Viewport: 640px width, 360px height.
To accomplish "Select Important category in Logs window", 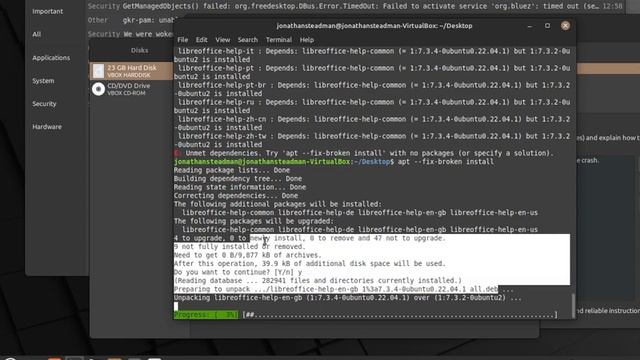I will click(x=47, y=11).
